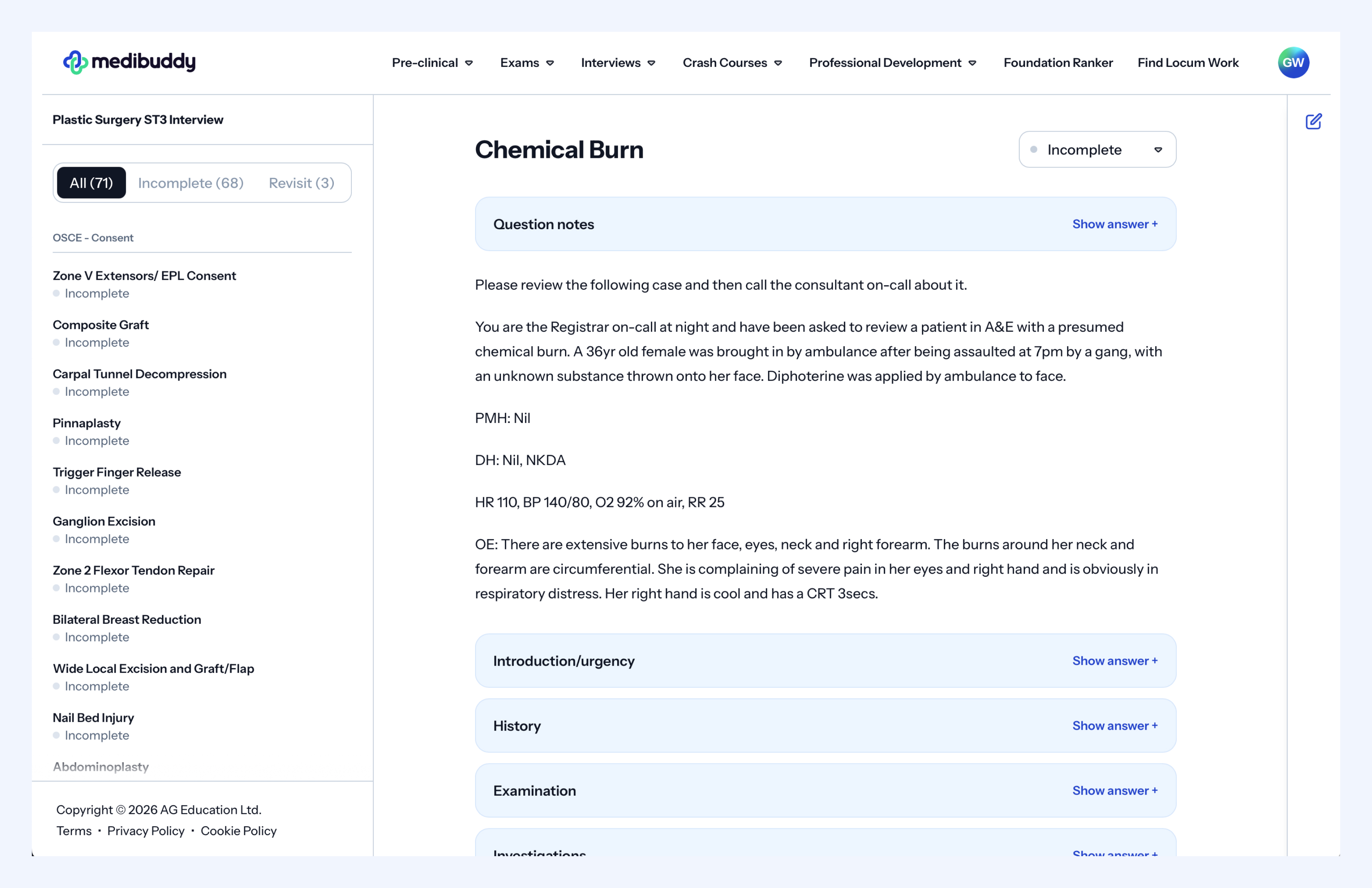
Task: Click the Crash Courses caret icon
Action: [x=778, y=63]
